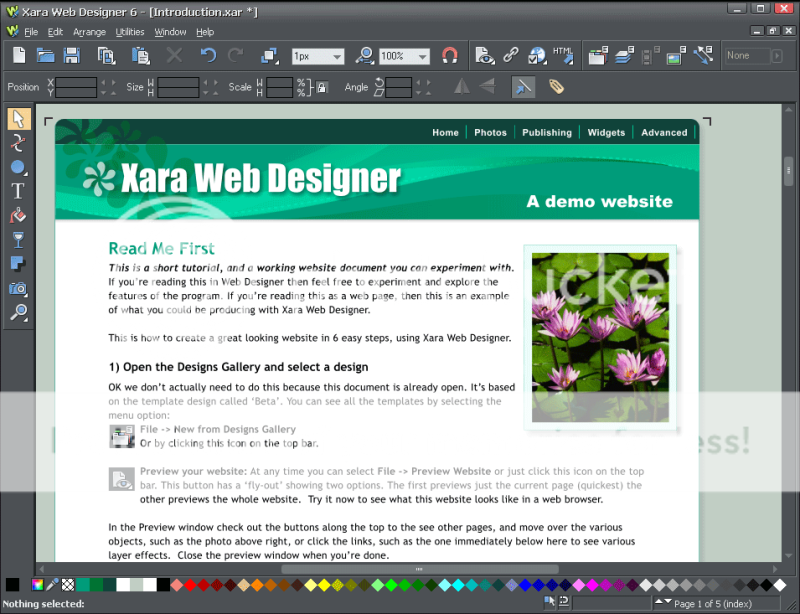The height and width of the screenshot is (614, 800).
Task: Select the eyedropper color picker
Action: [x=52, y=585]
